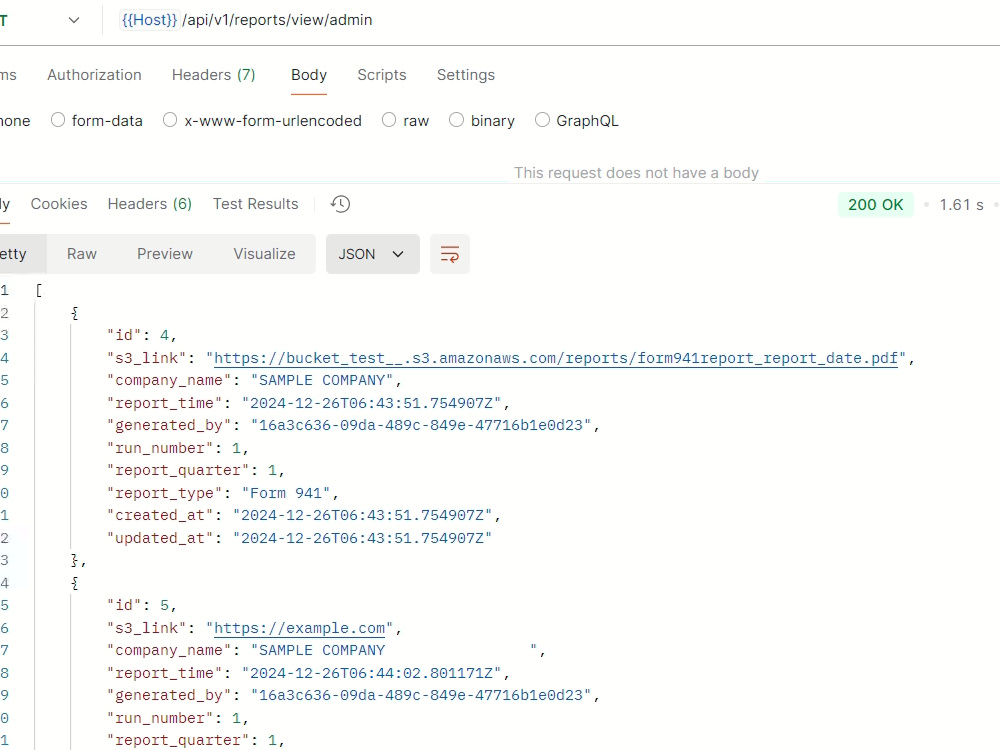Click the second generated_by UUID value
1000x750 pixels.
coord(421,695)
